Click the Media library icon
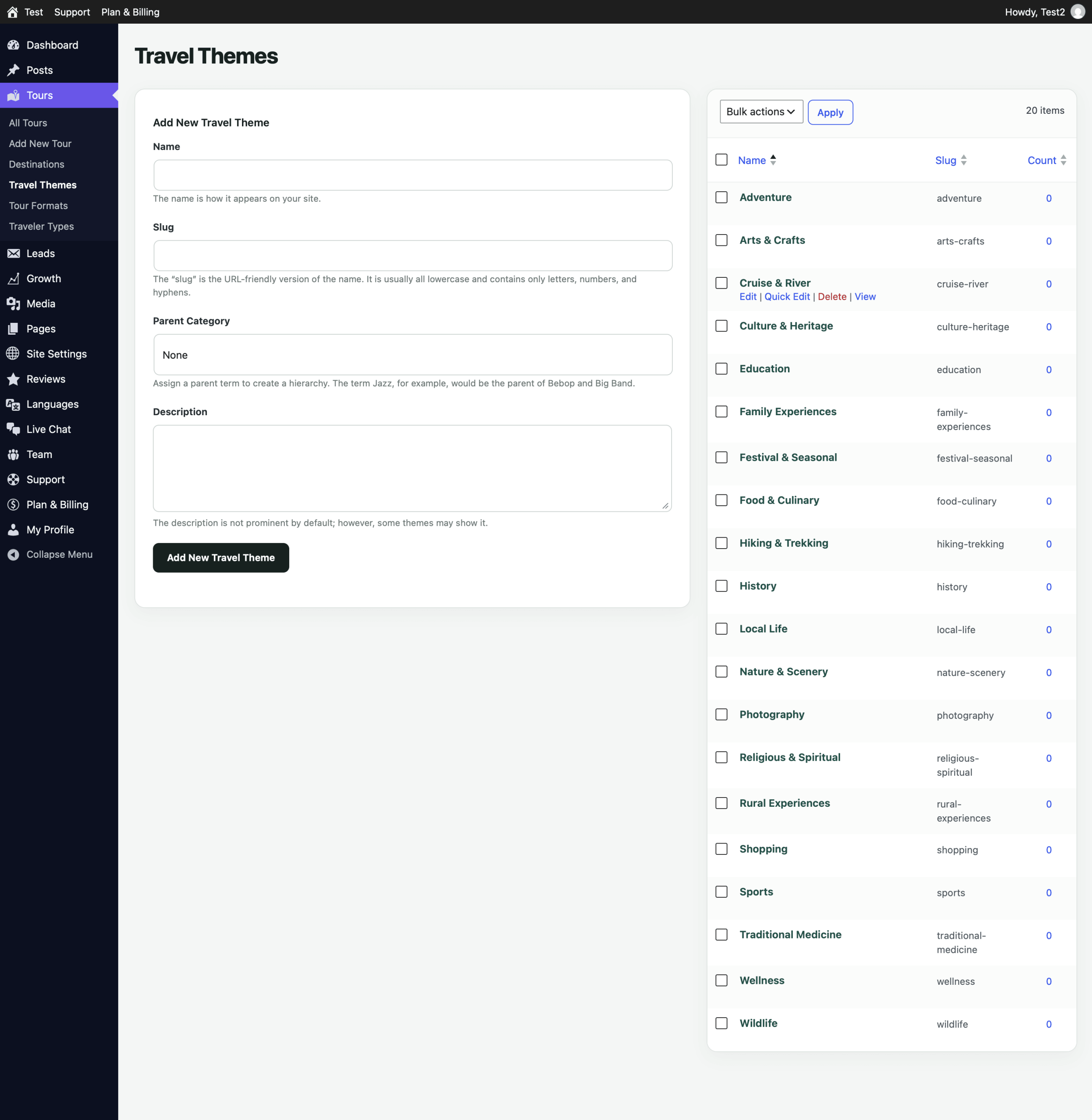This screenshot has height=1120, width=1092. coord(14,304)
